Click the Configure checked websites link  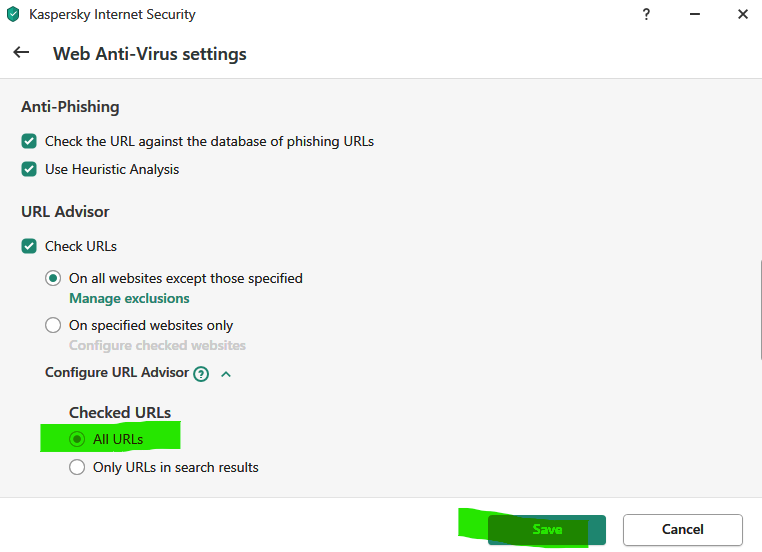(157, 345)
